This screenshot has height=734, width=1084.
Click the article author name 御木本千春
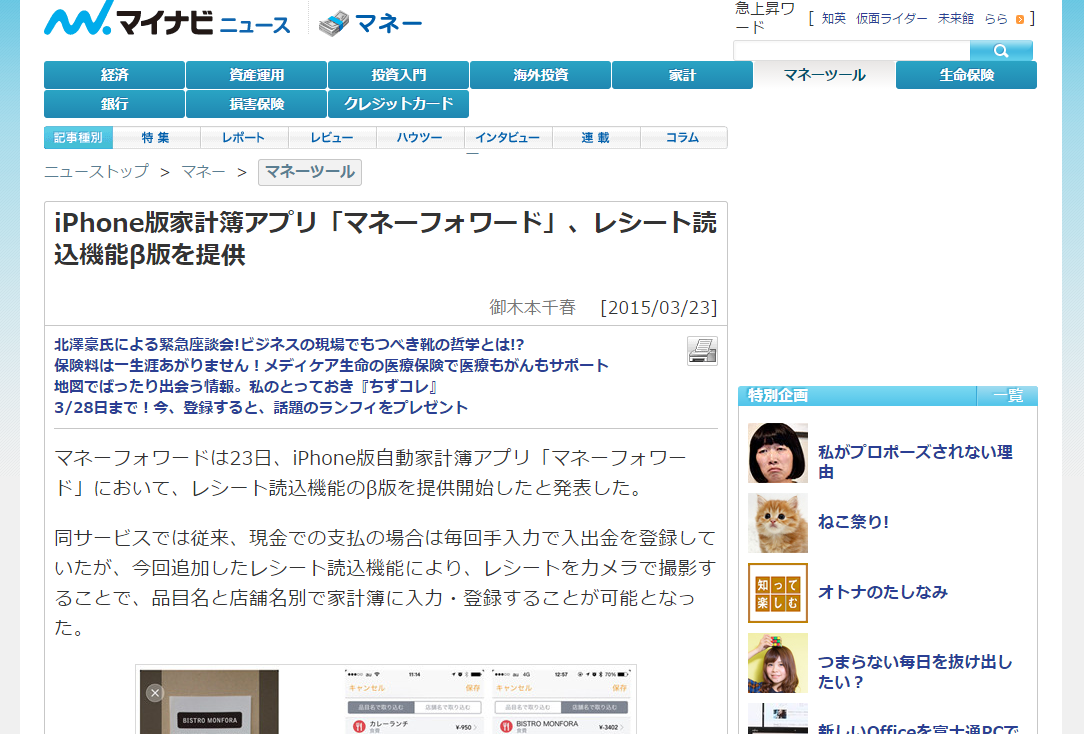(x=532, y=308)
